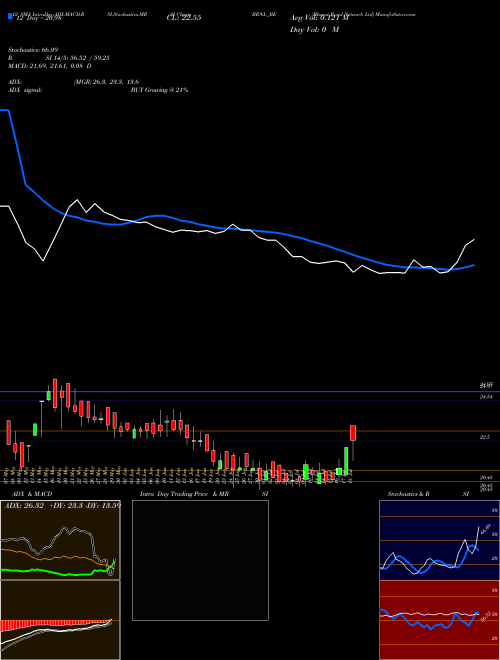500x660 pixels.
Task: Click the 'SI 14/3: 36.52 / 59.23' value
Action: point(78,58)
